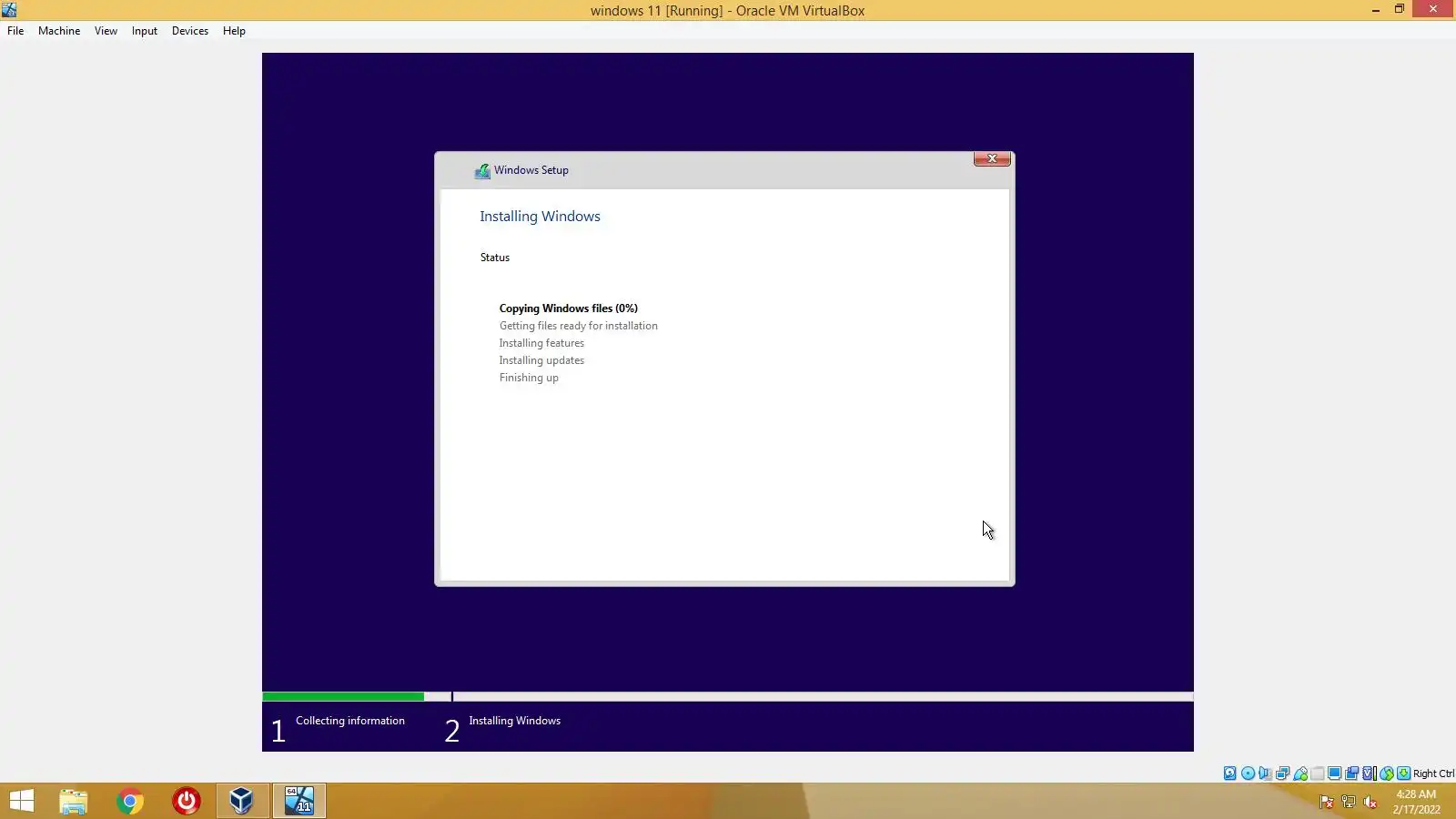Click the 'Finishing up' step
The image size is (1456, 819).
point(529,378)
